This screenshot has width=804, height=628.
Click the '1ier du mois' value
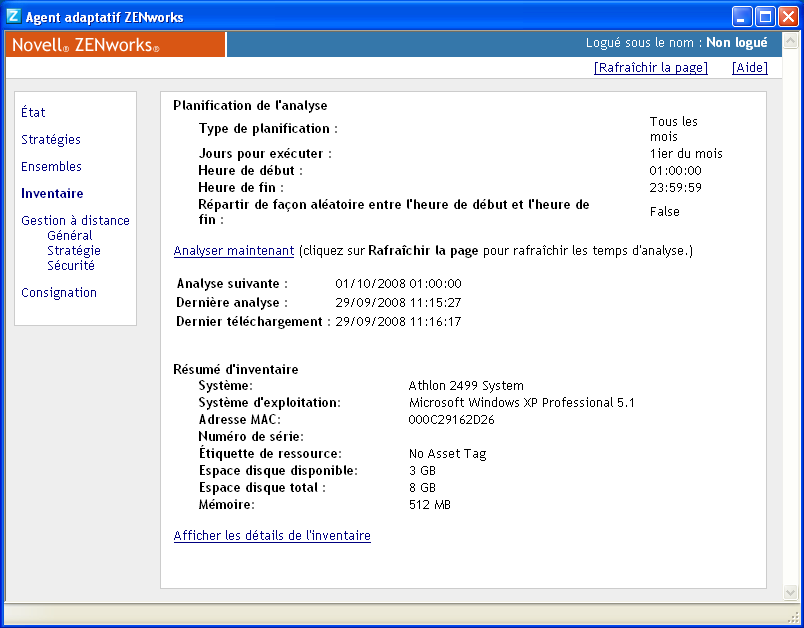[686, 154]
